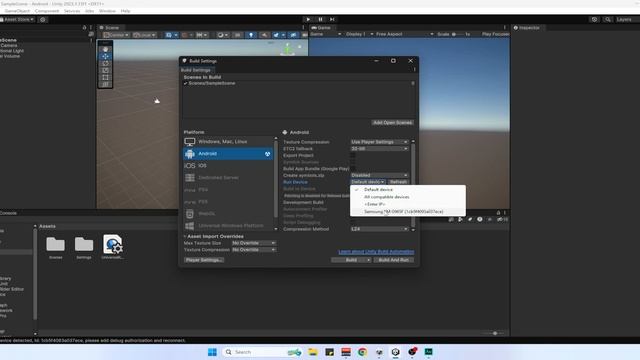The width and height of the screenshot is (640, 360).
Task: Open Create symbols.zip dropdown
Action: pyautogui.click(x=379, y=175)
